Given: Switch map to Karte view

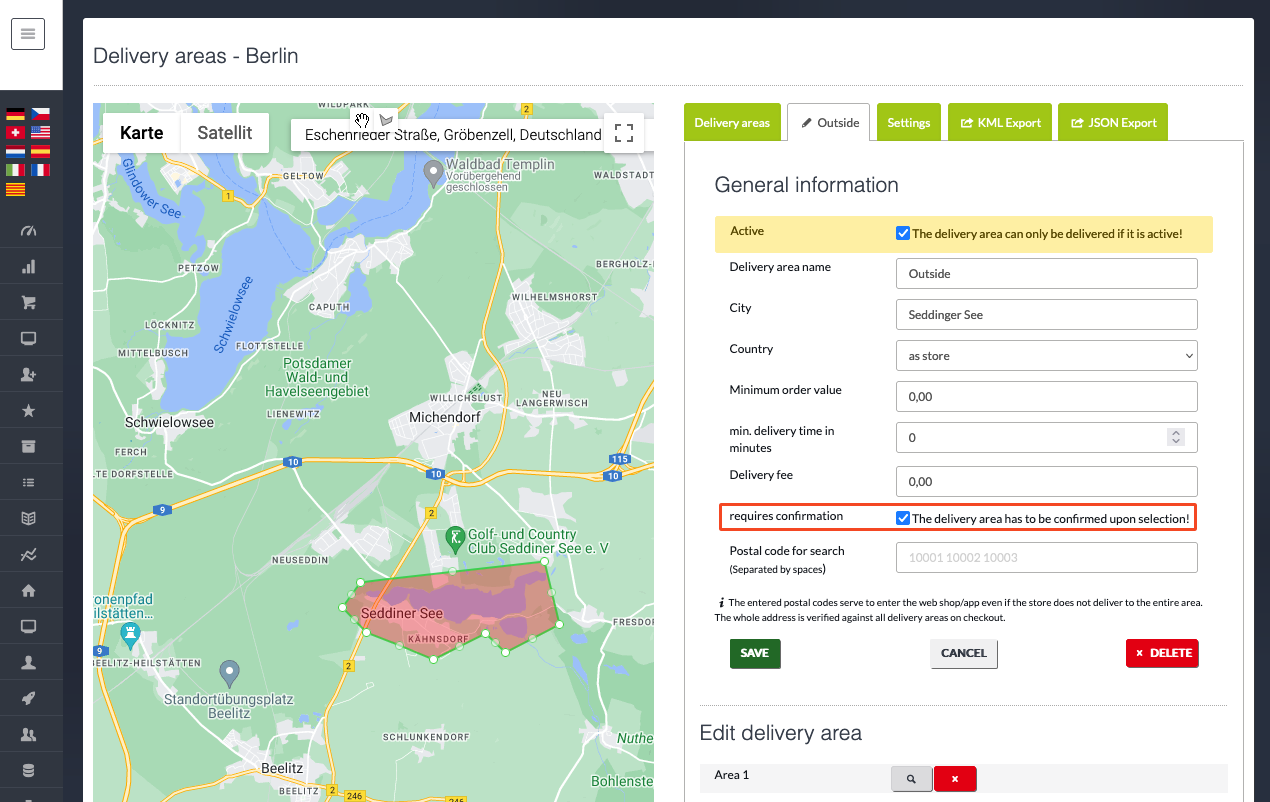Looking at the screenshot, I should (141, 133).
